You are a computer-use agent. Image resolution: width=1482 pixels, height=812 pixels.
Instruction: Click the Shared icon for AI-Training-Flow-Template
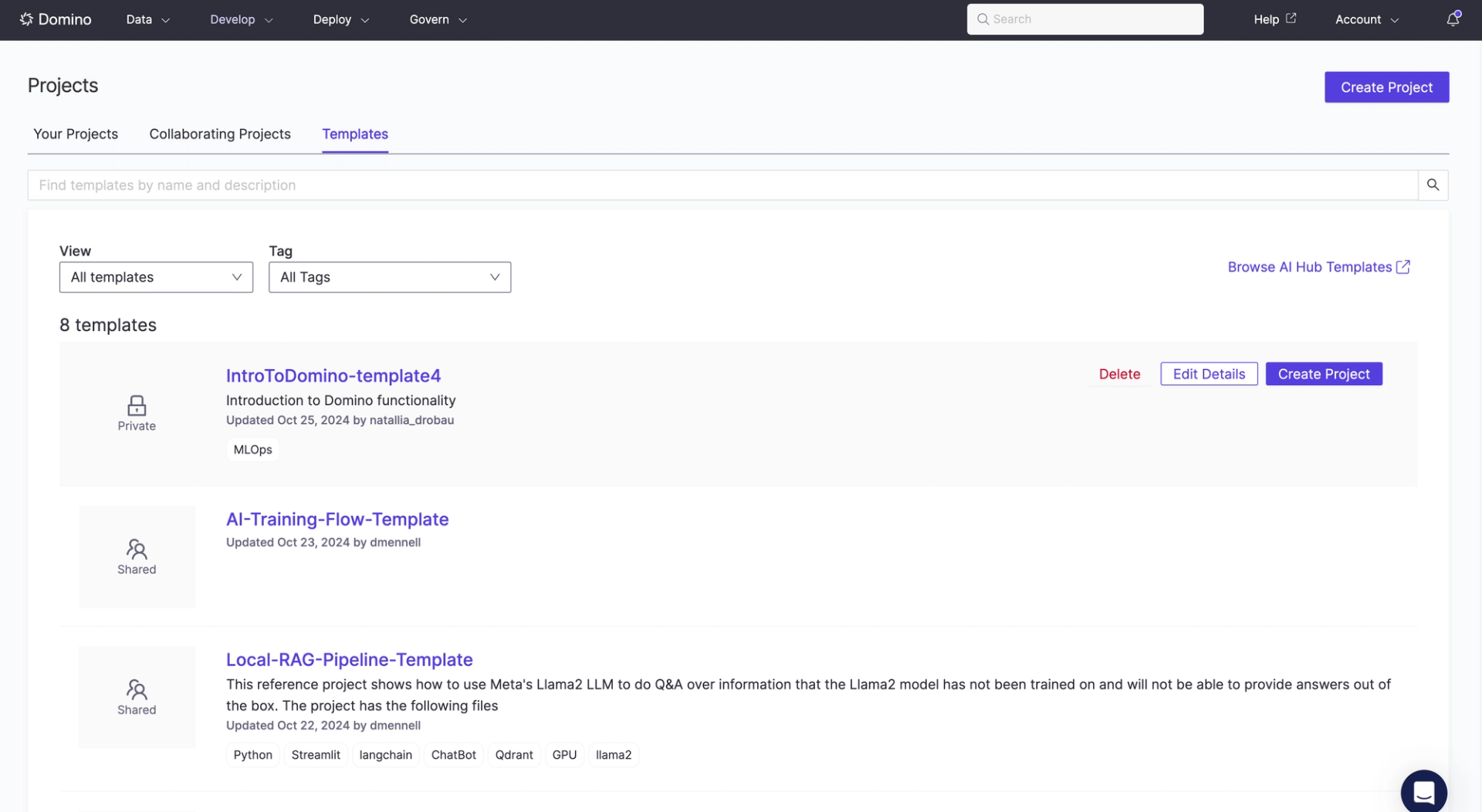137,549
